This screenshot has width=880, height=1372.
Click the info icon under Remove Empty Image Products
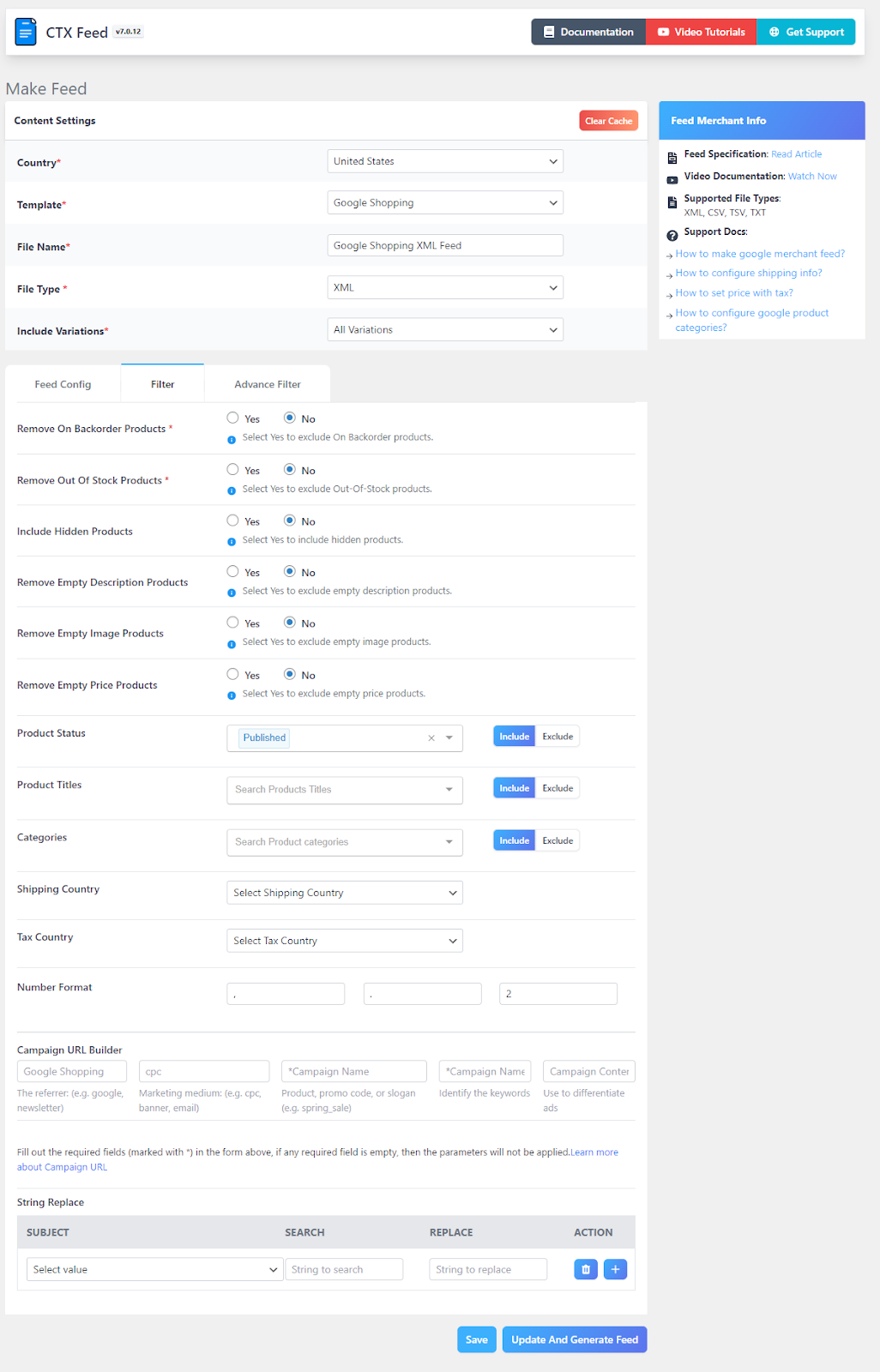click(x=232, y=643)
